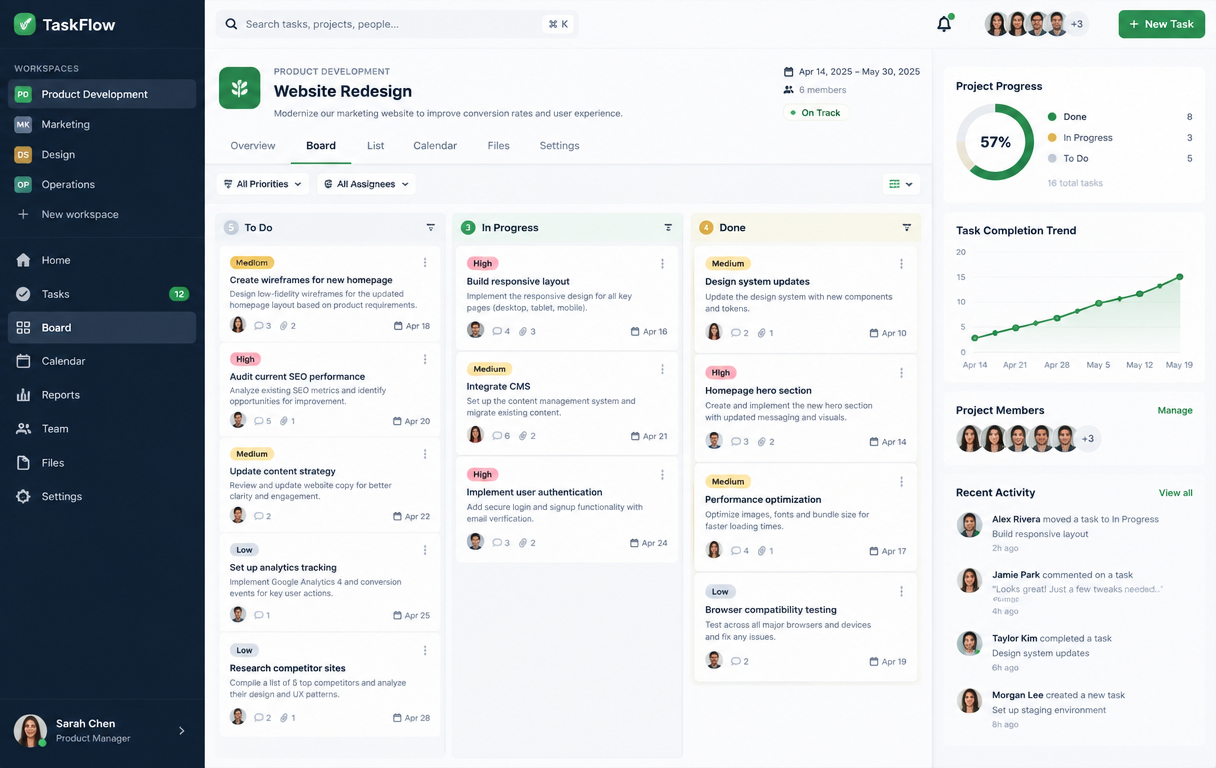Open more options on Homepage hero section card
This screenshot has height=768, width=1216.
pyautogui.click(x=901, y=373)
